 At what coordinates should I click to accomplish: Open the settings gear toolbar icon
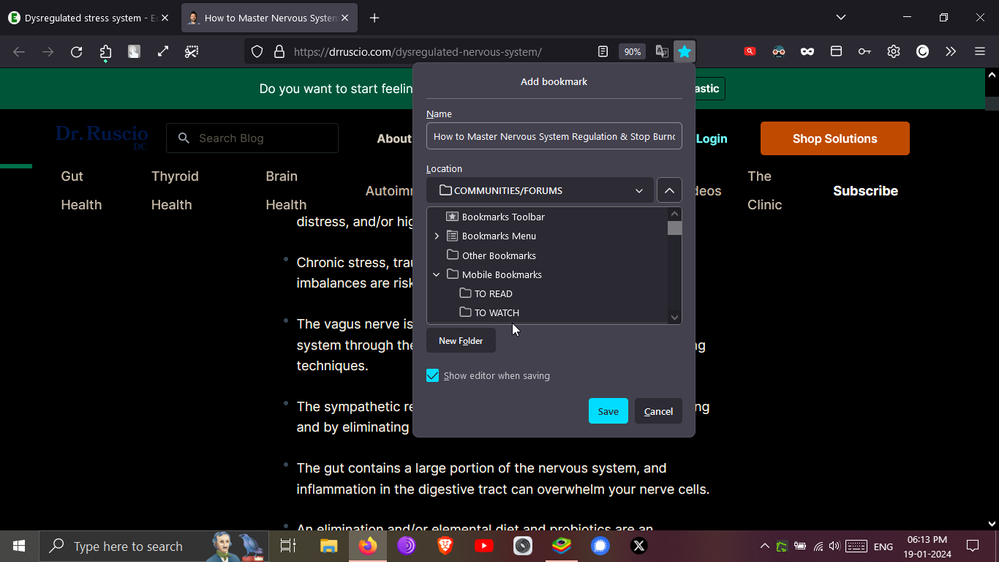[893, 52]
